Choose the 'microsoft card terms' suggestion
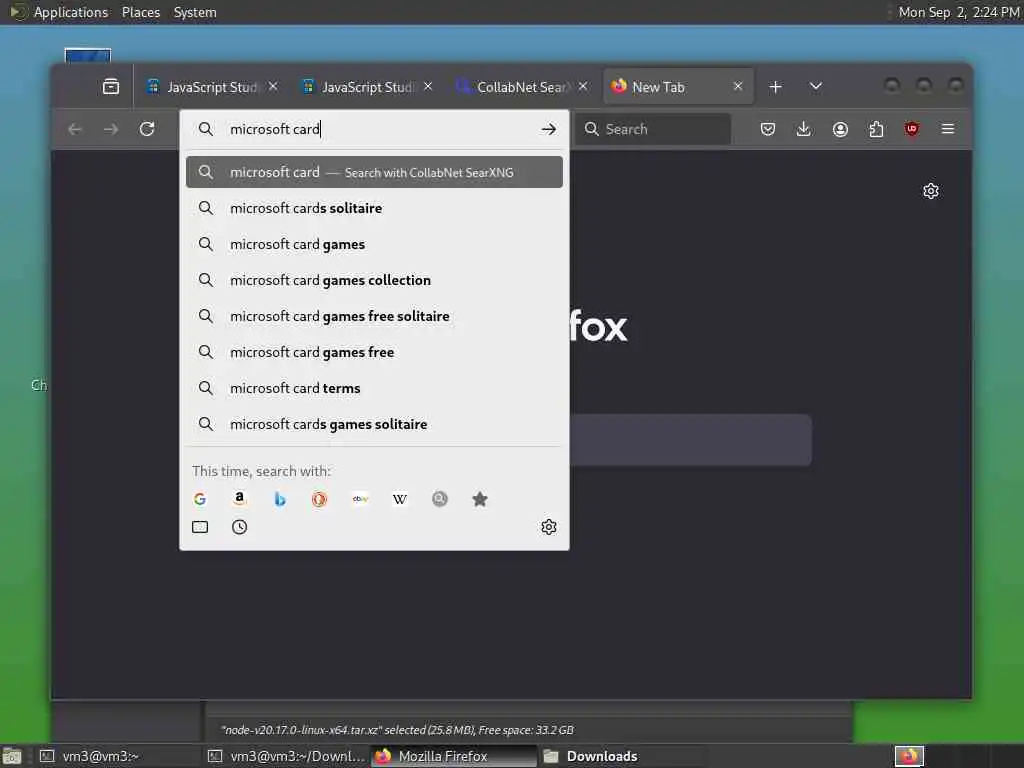Screen dimensions: 1024x768 click(x=374, y=388)
